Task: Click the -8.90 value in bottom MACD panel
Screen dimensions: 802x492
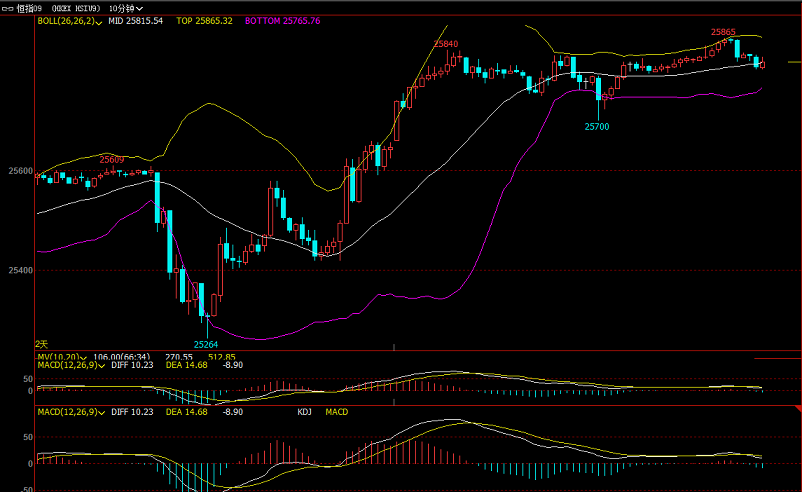Action: click(233, 412)
